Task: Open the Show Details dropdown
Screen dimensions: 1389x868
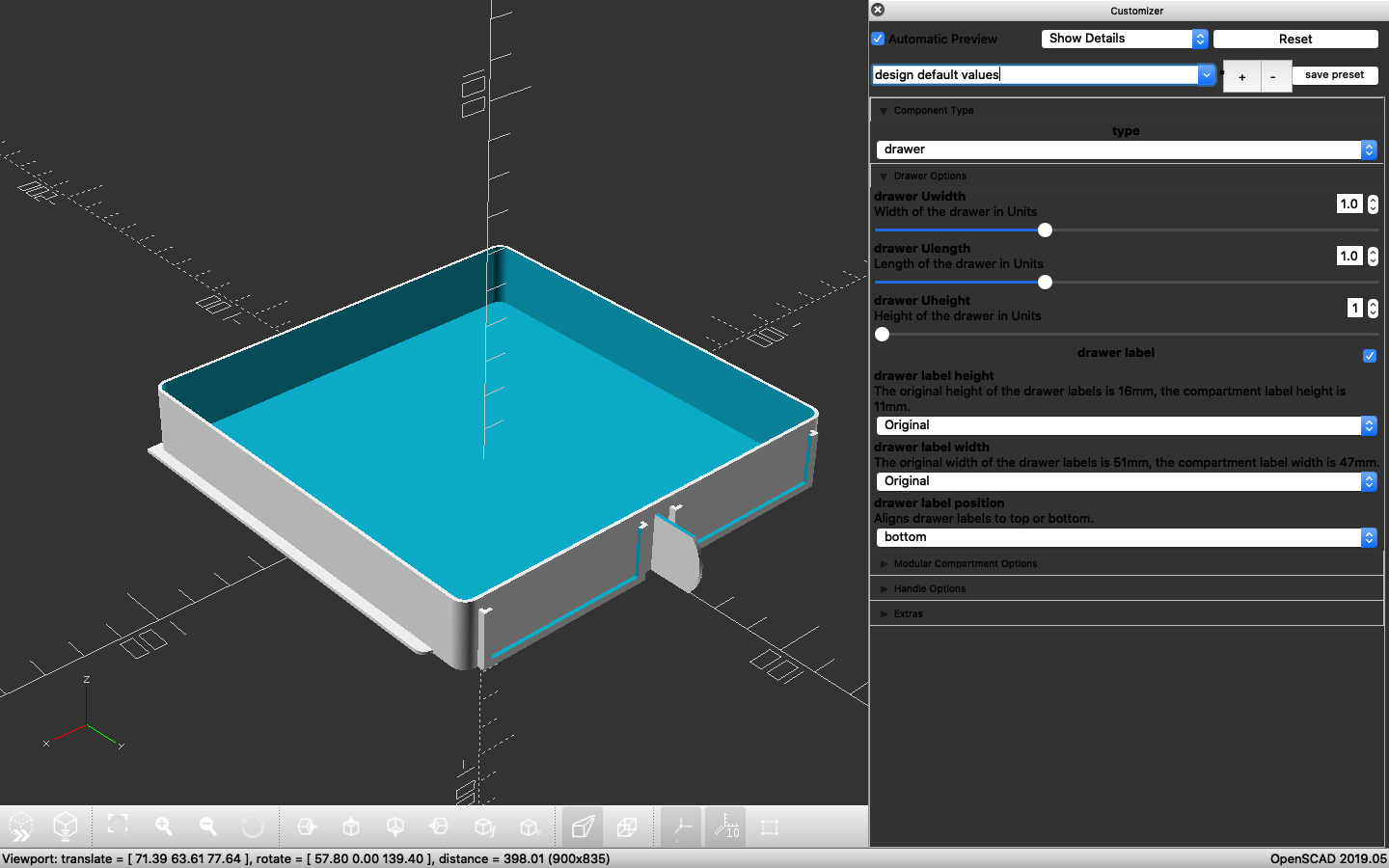Action: (1125, 39)
